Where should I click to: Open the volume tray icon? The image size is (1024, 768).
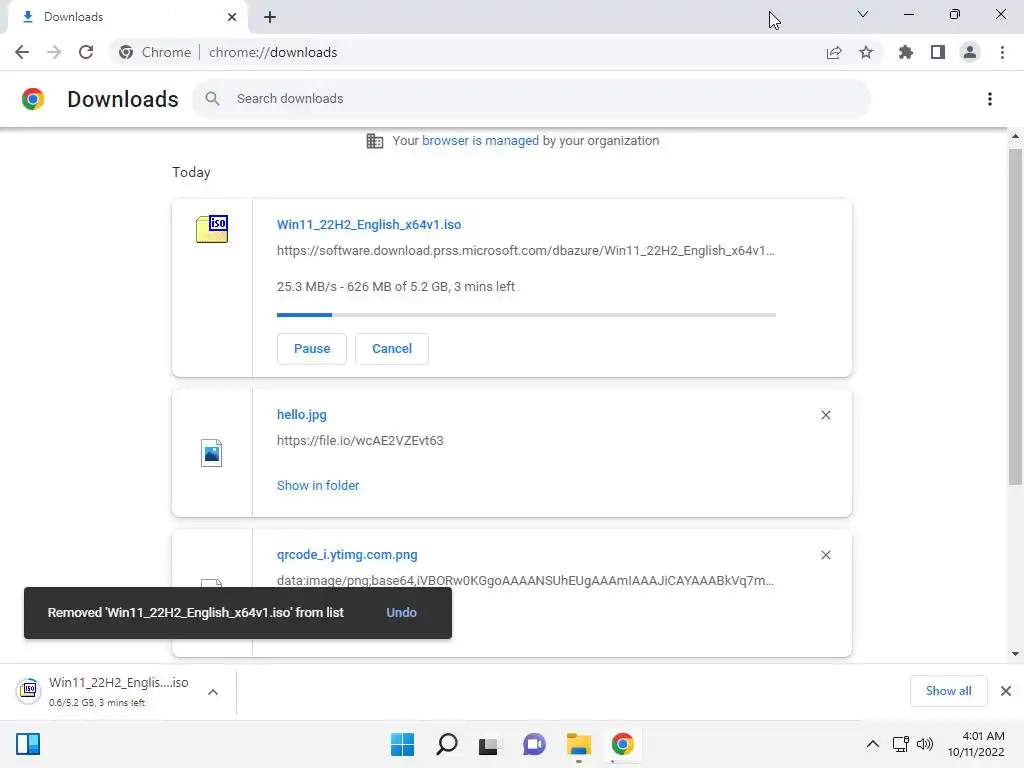(x=925, y=744)
